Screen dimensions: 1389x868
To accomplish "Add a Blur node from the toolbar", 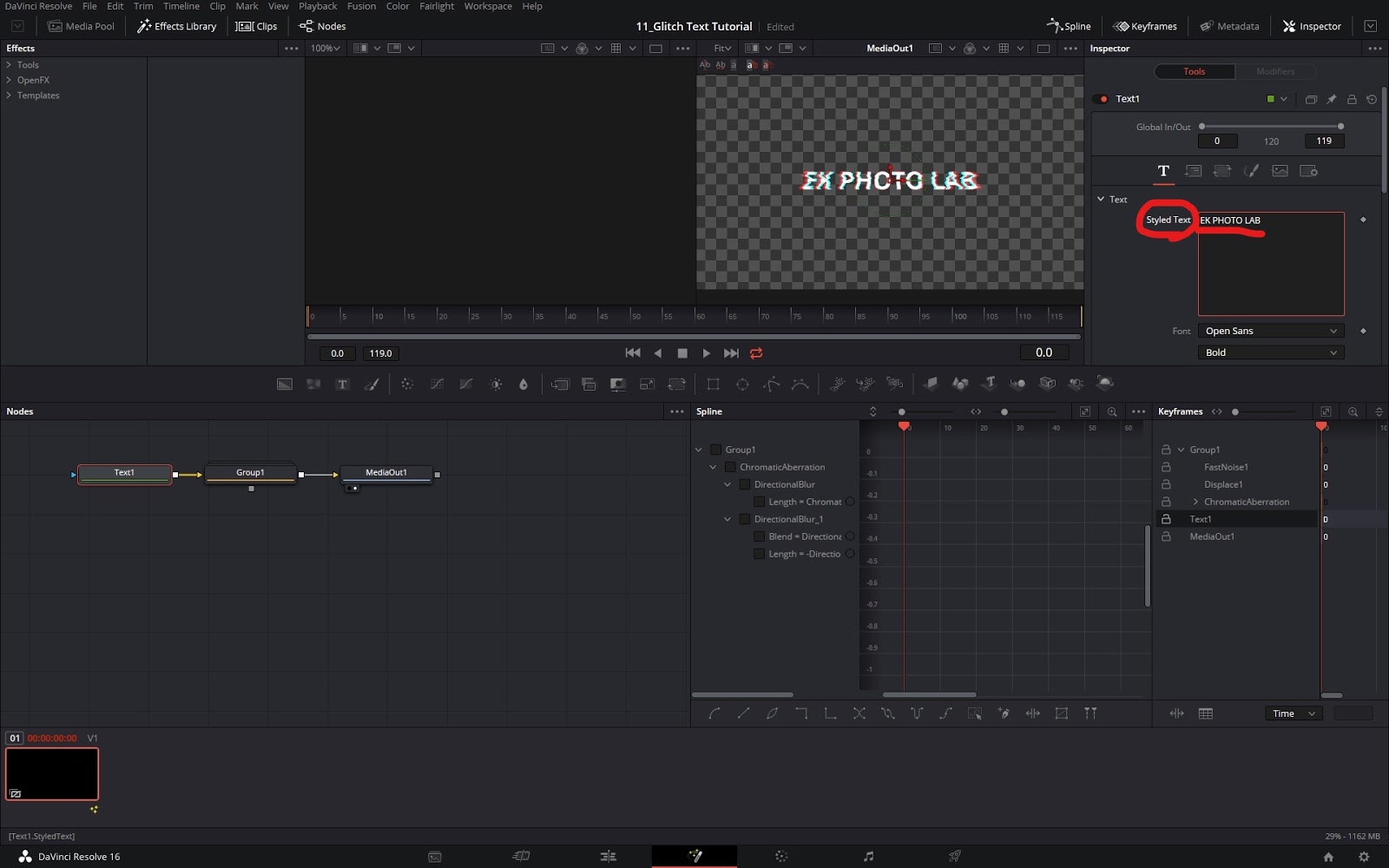I will click(523, 384).
